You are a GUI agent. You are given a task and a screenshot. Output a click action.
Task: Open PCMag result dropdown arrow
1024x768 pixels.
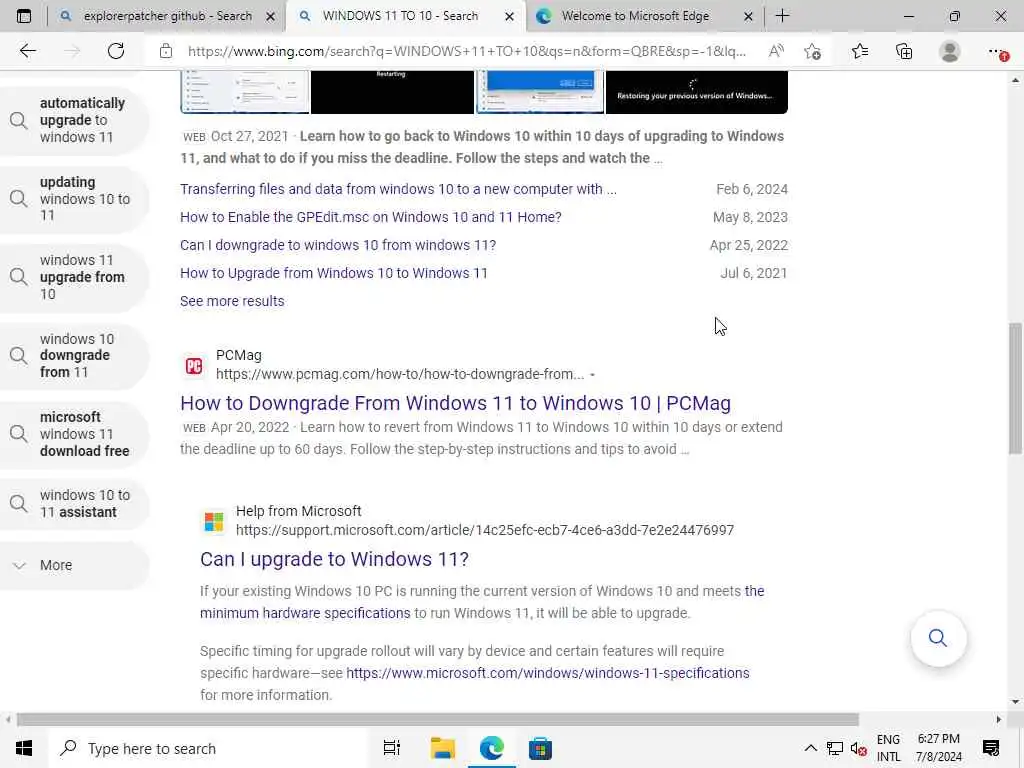click(592, 375)
